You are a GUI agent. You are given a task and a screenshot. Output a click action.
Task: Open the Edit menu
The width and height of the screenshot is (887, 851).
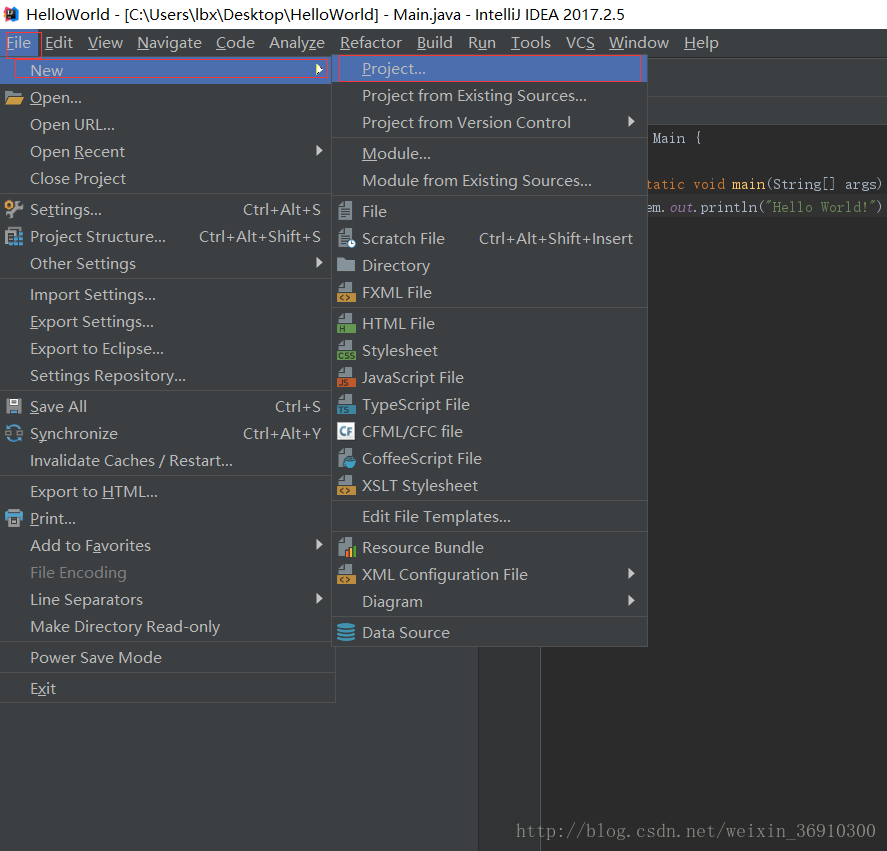[x=59, y=43]
